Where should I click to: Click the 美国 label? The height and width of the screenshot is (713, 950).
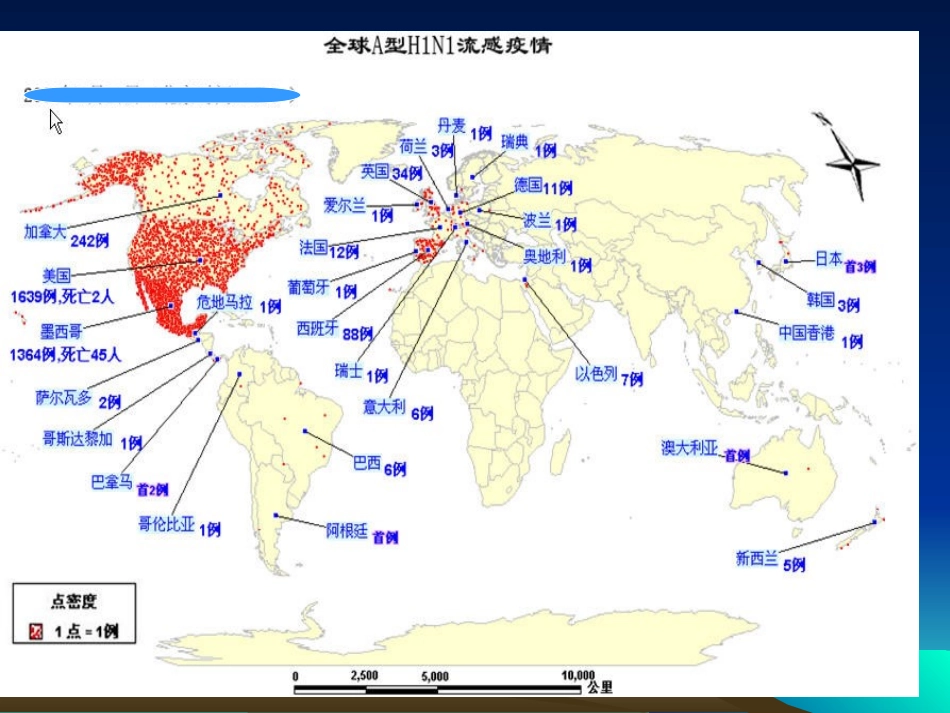56,276
